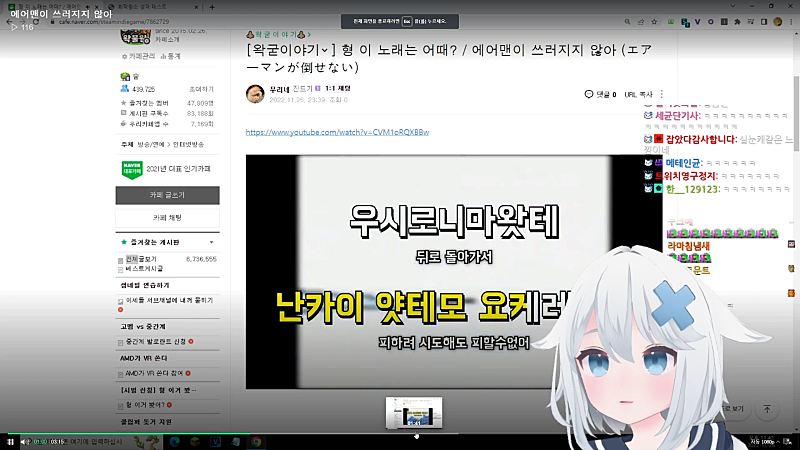Click the cafe.naver.com address bar

tap(113, 22)
